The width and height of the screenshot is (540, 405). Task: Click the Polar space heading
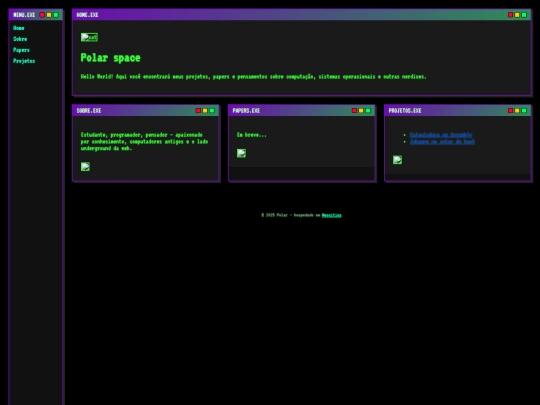[x=111, y=58]
